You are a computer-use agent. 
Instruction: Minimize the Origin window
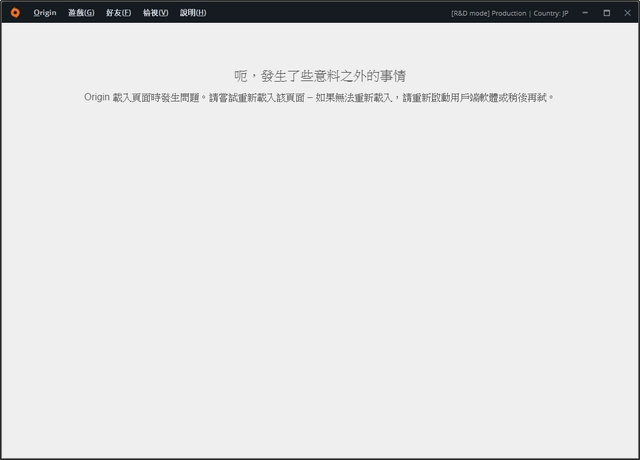[585, 13]
